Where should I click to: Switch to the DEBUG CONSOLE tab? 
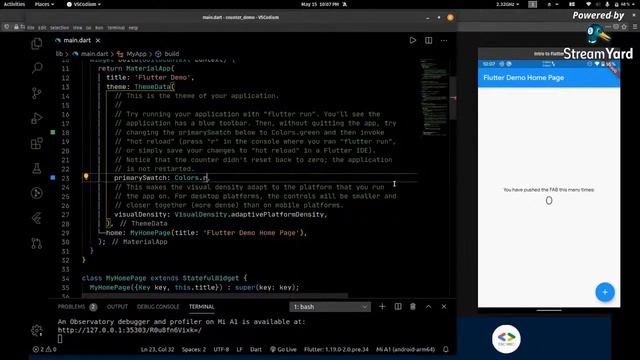coord(158,307)
